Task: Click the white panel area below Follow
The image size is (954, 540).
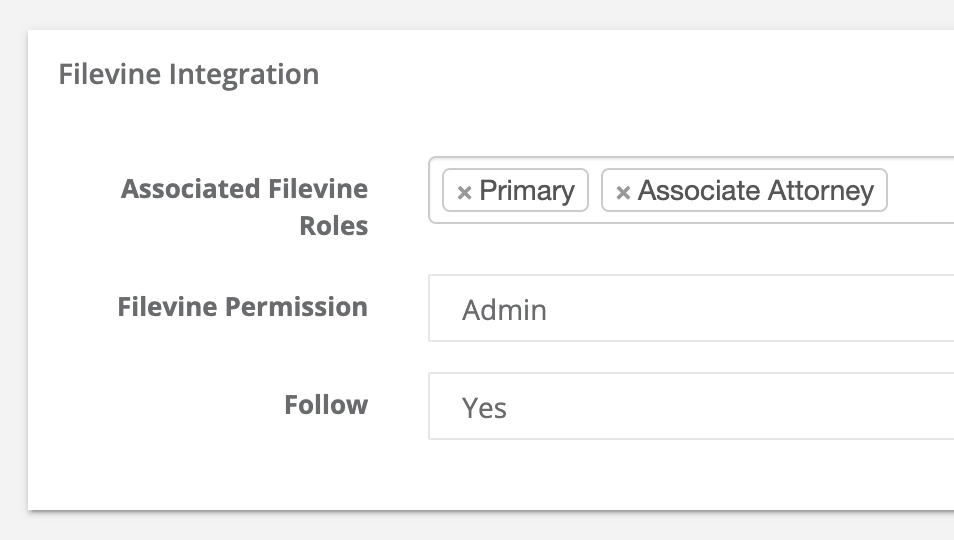Action: coord(487,476)
